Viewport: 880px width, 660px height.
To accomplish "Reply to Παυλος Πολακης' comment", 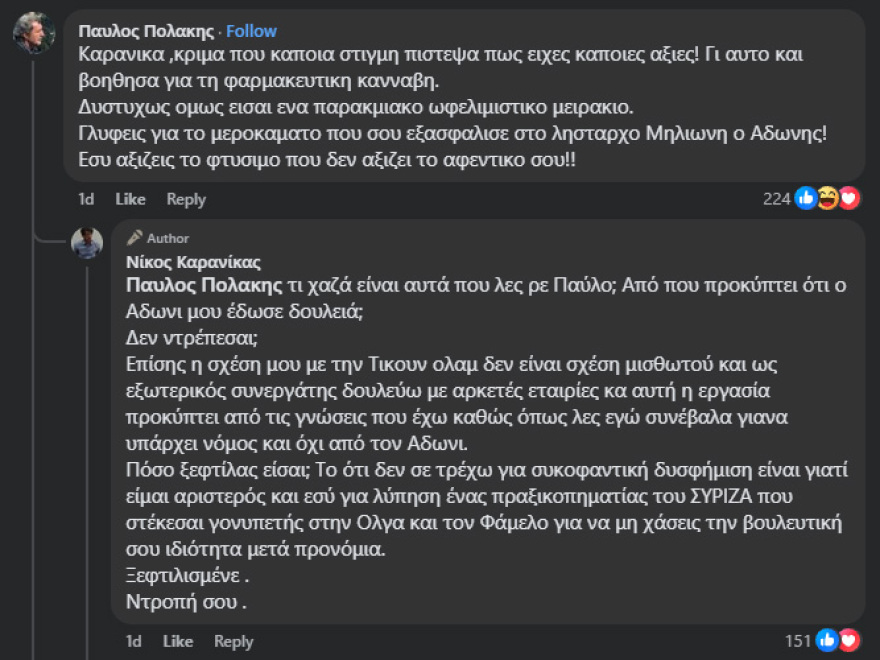I will pyautogui.click(x=184, y=198).
